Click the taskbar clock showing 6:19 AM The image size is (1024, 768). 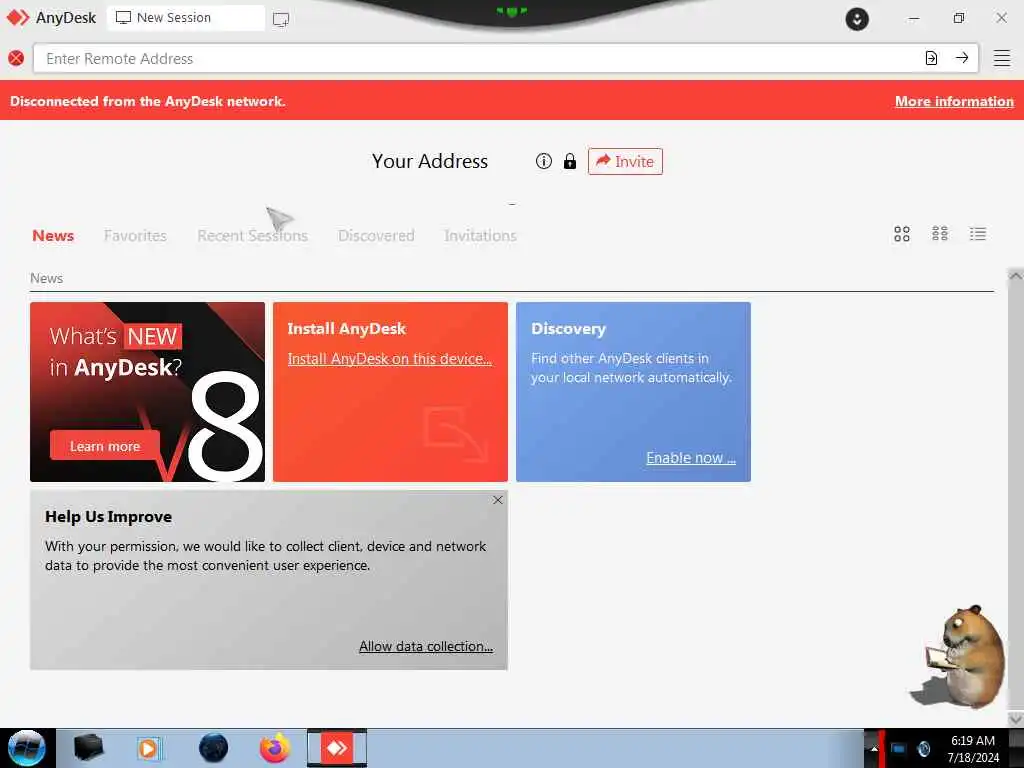pyautogui.click(x=973, y=749)
